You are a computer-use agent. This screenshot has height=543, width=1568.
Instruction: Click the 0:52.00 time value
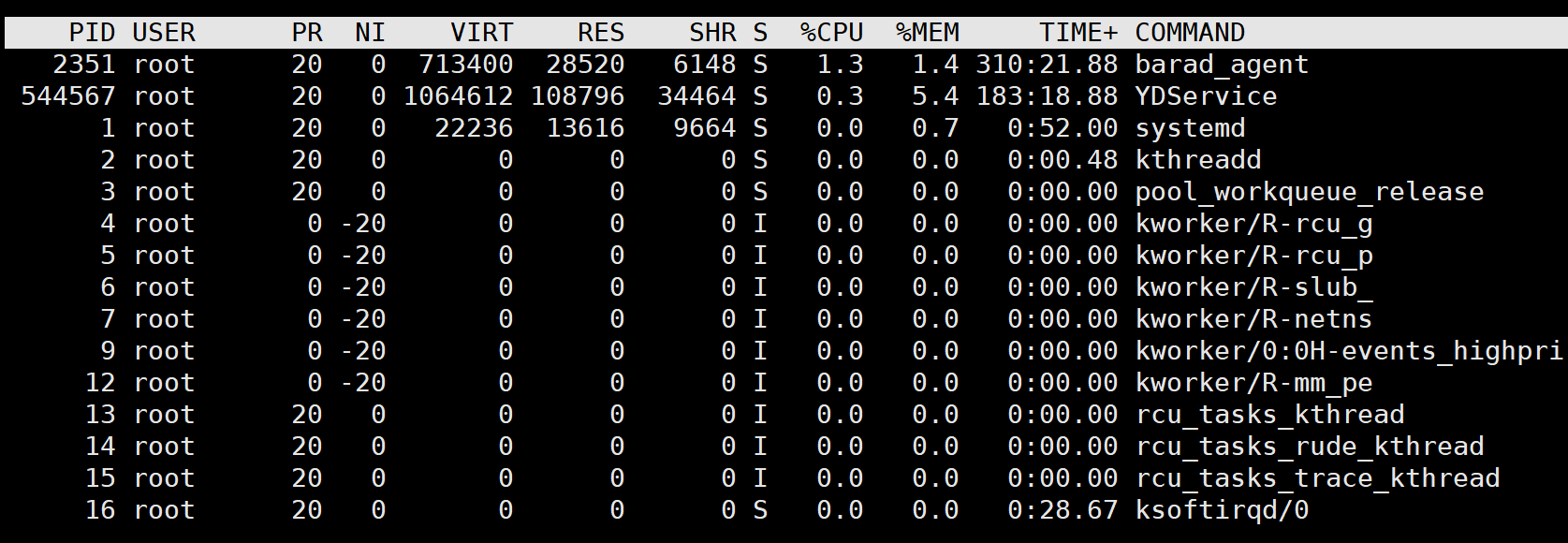[1062, 128]
